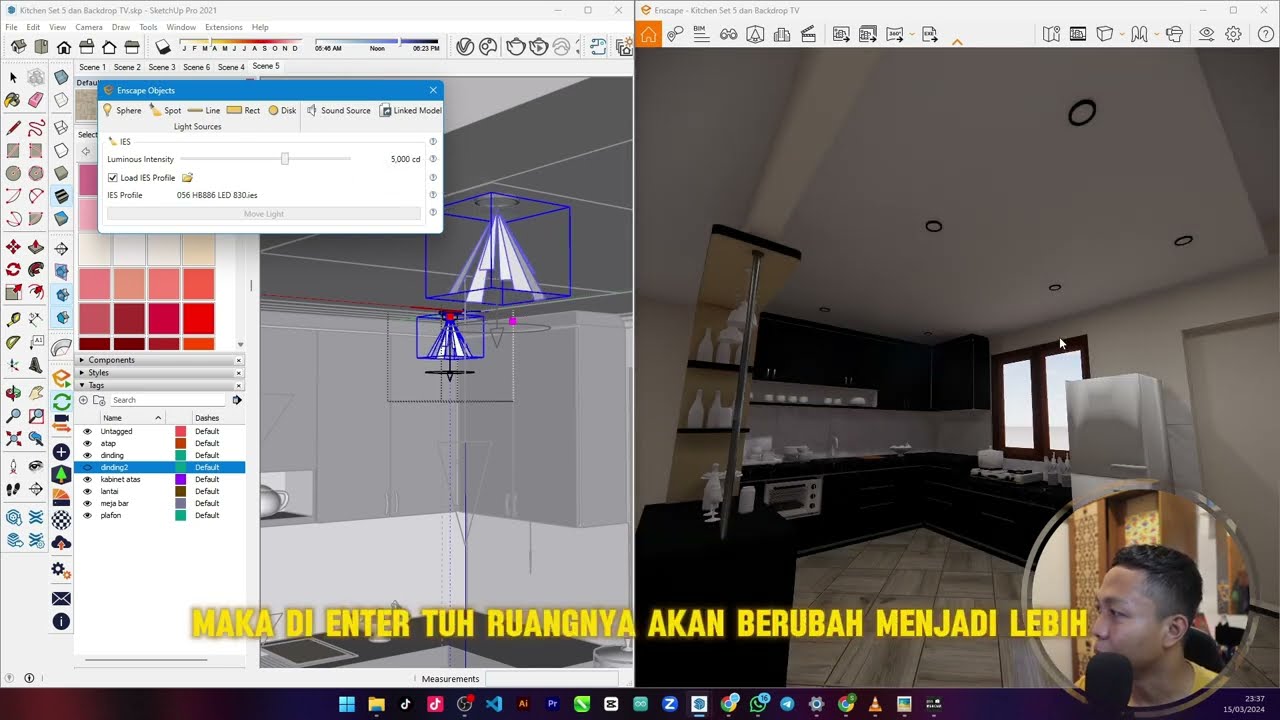Hide the Untagged tag visibility
This screenshot has width=1280, height=720.
coord(87,431)
